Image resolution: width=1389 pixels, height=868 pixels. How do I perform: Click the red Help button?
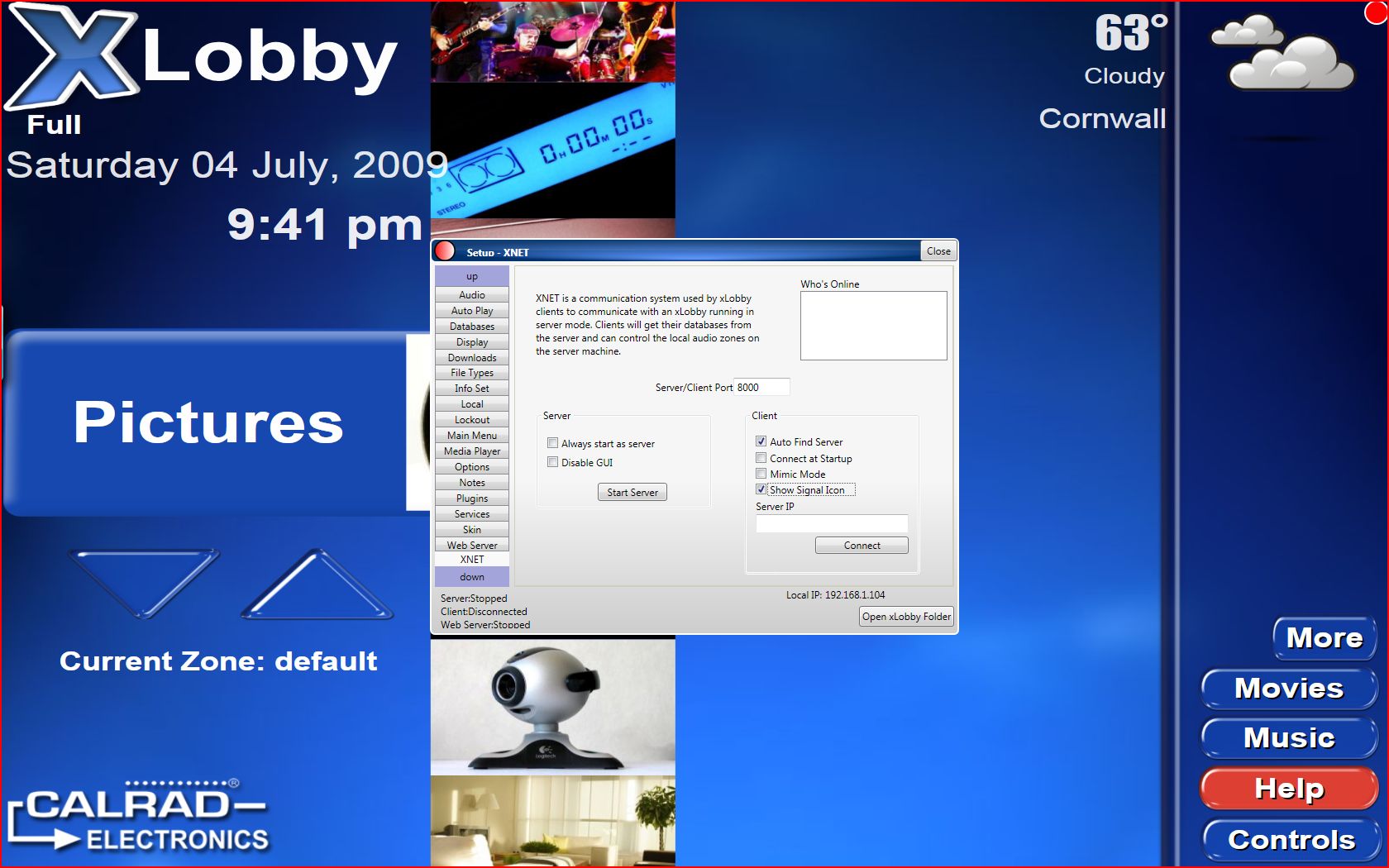pos(1289,789)
